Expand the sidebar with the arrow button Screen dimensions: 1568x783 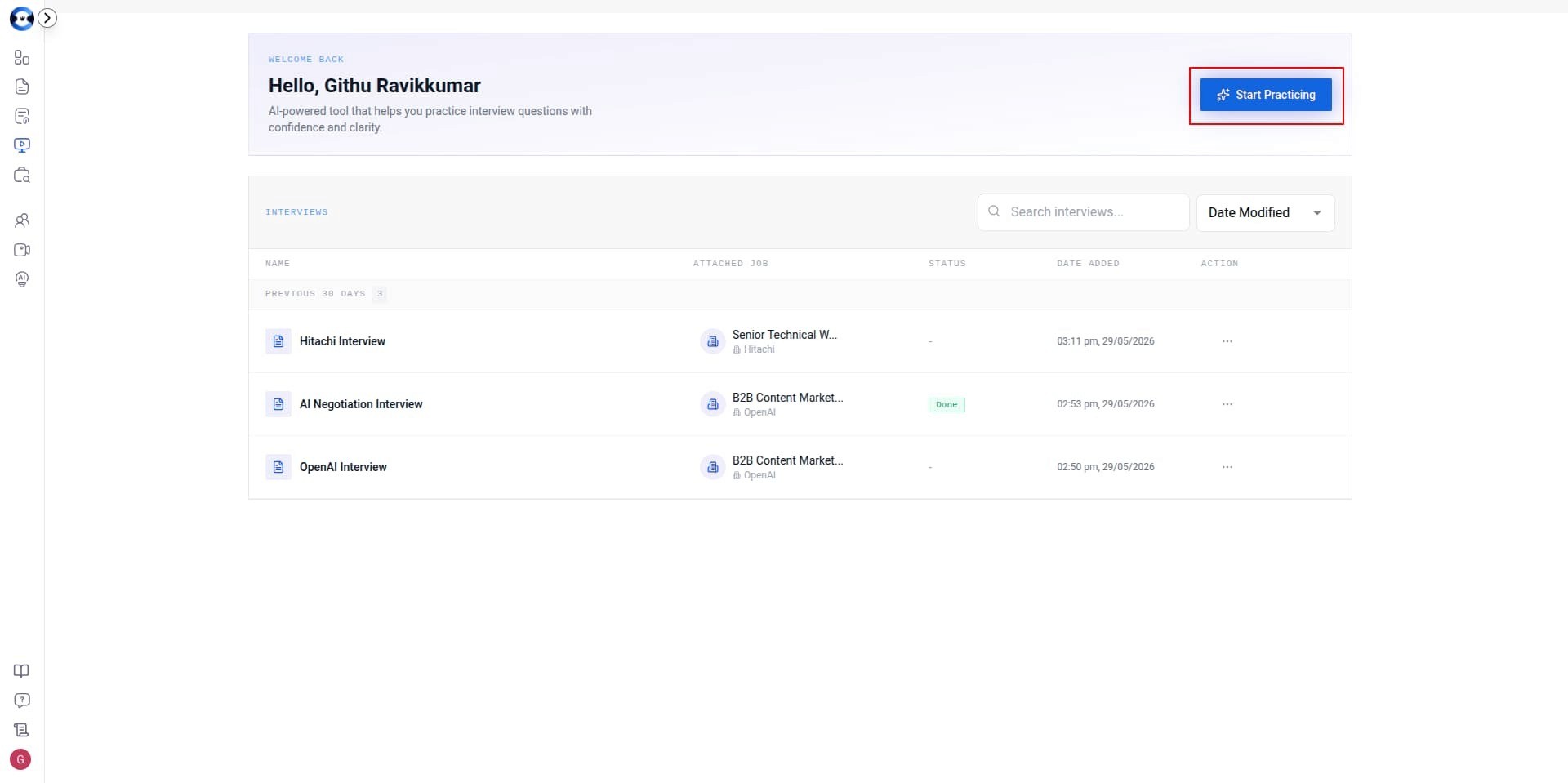point(48,18)
